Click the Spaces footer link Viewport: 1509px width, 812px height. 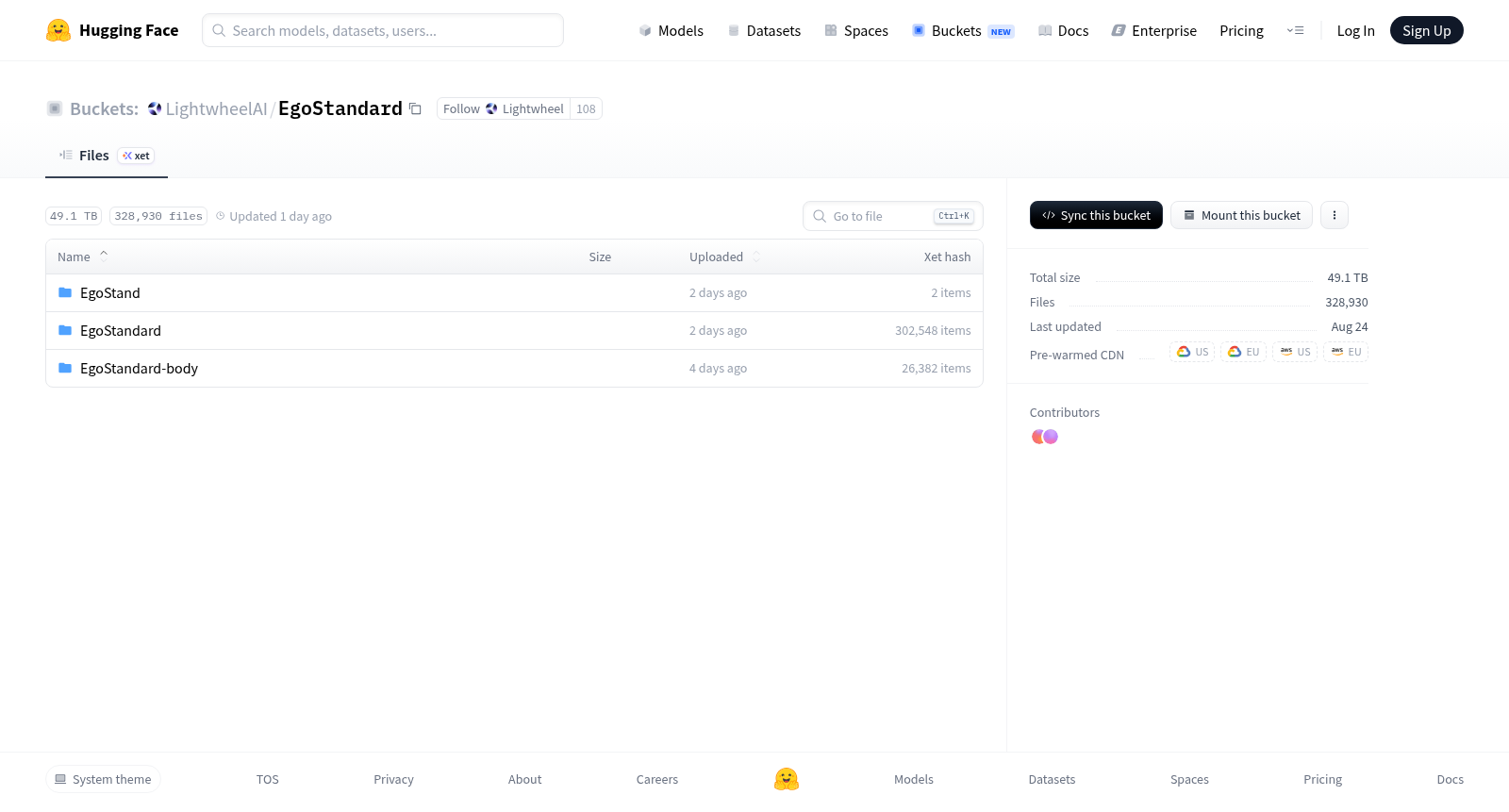click(x=1189, y=779)
